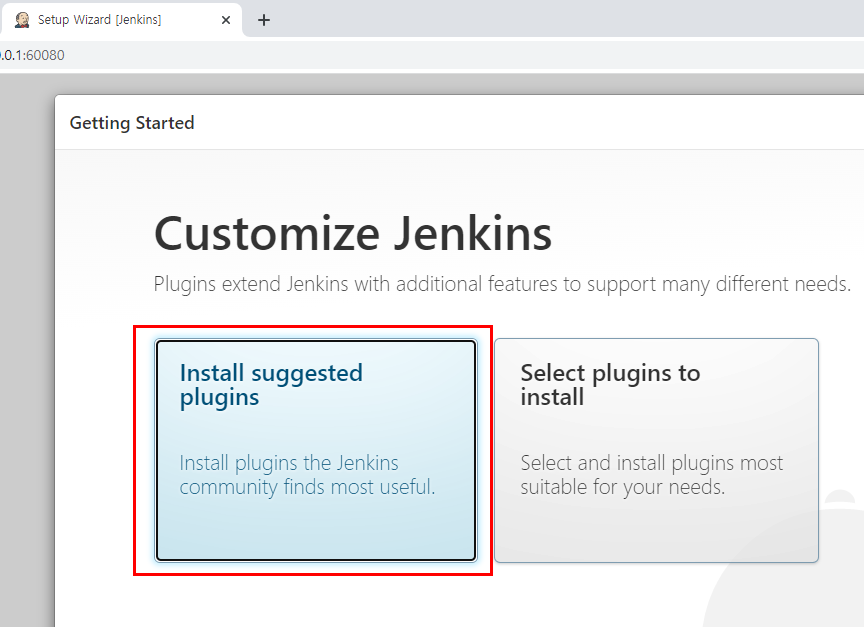This screenshot has width=864, height=627.
Task: Click the address bar showing :60080
Action: [432, 55]
